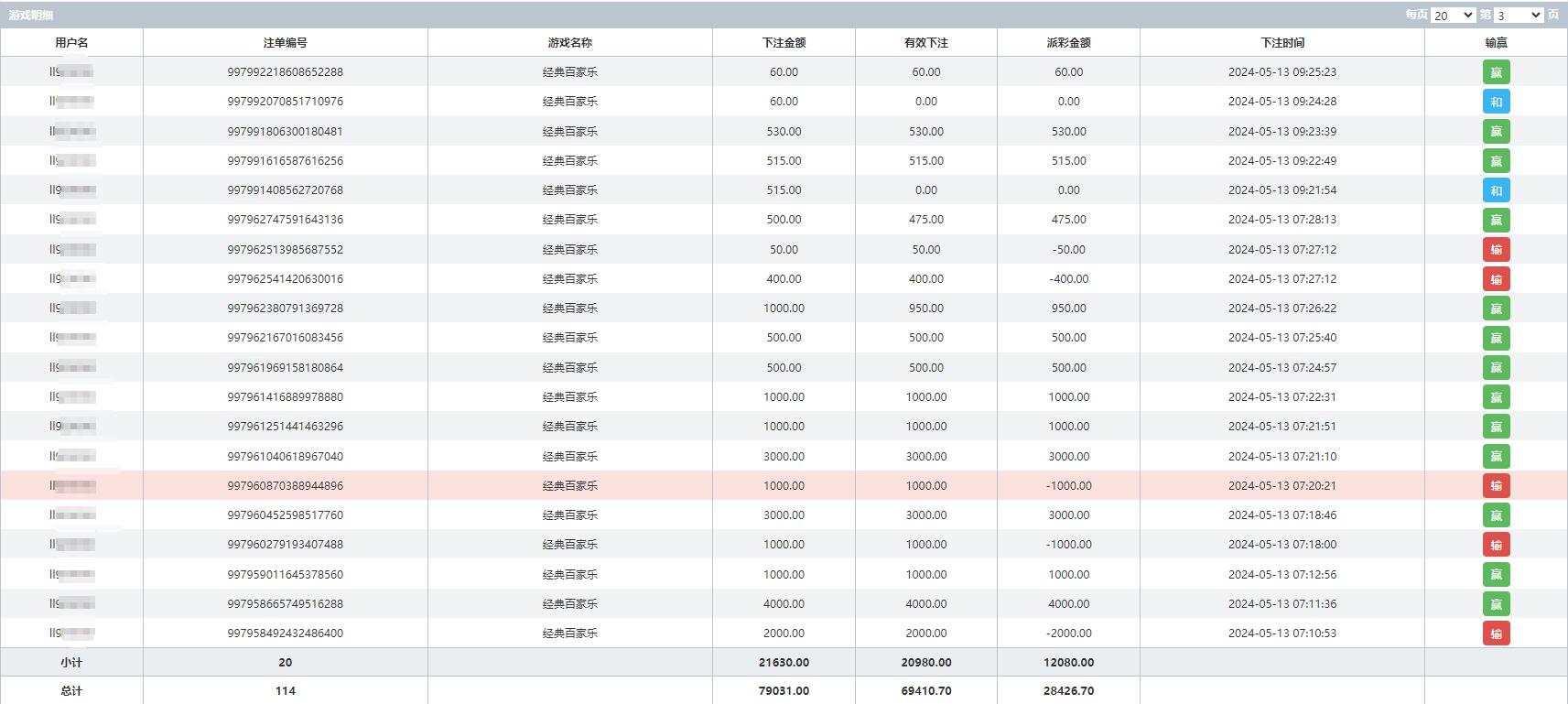Click win badge for order 997961040618967040
1568x704 pixels.
point(1496,457)
